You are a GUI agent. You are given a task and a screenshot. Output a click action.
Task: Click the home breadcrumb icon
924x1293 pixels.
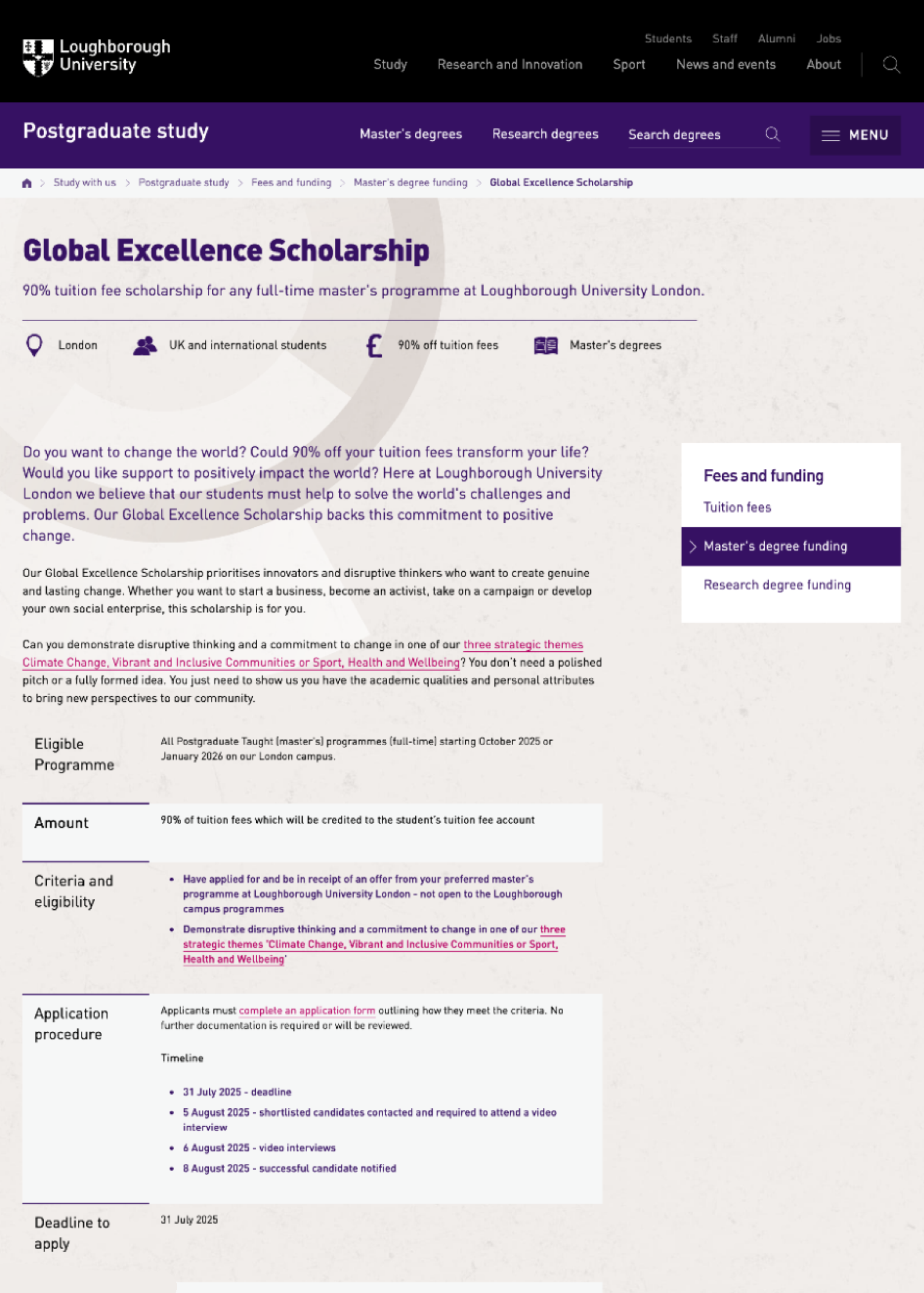tap(27, 183)
